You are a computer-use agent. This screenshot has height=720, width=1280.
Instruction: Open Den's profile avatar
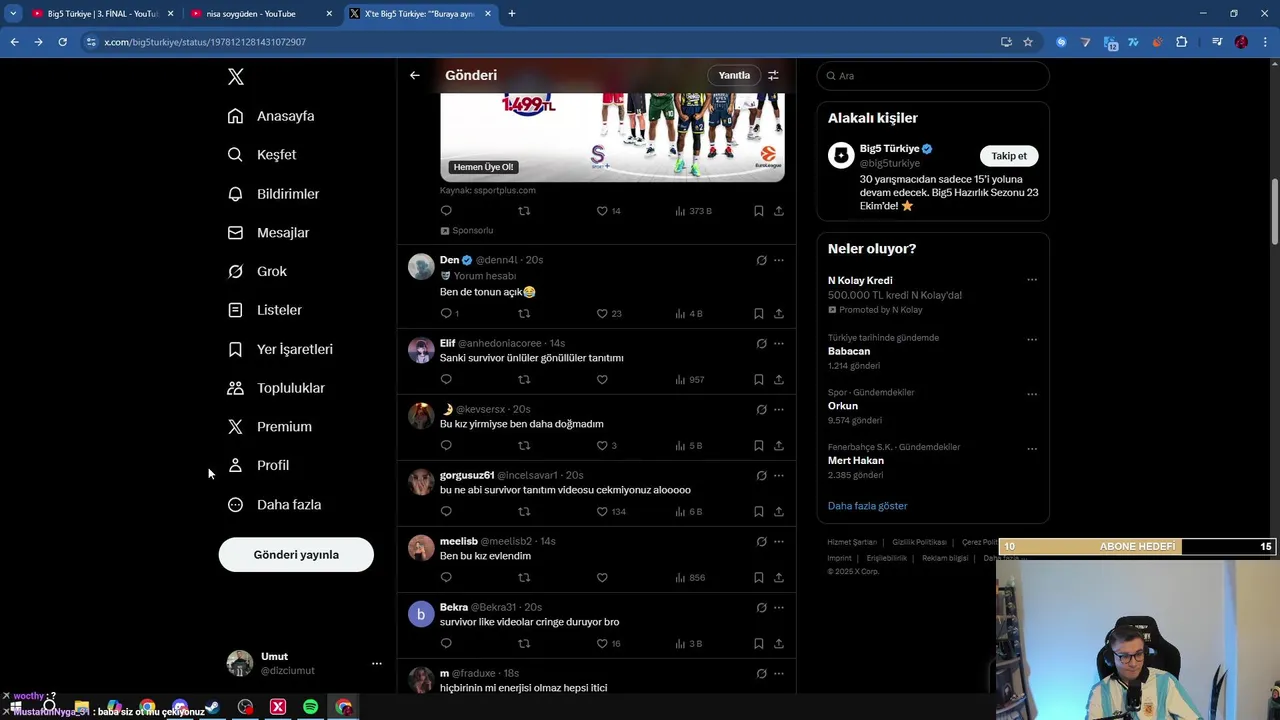click(x=421, y=267)
